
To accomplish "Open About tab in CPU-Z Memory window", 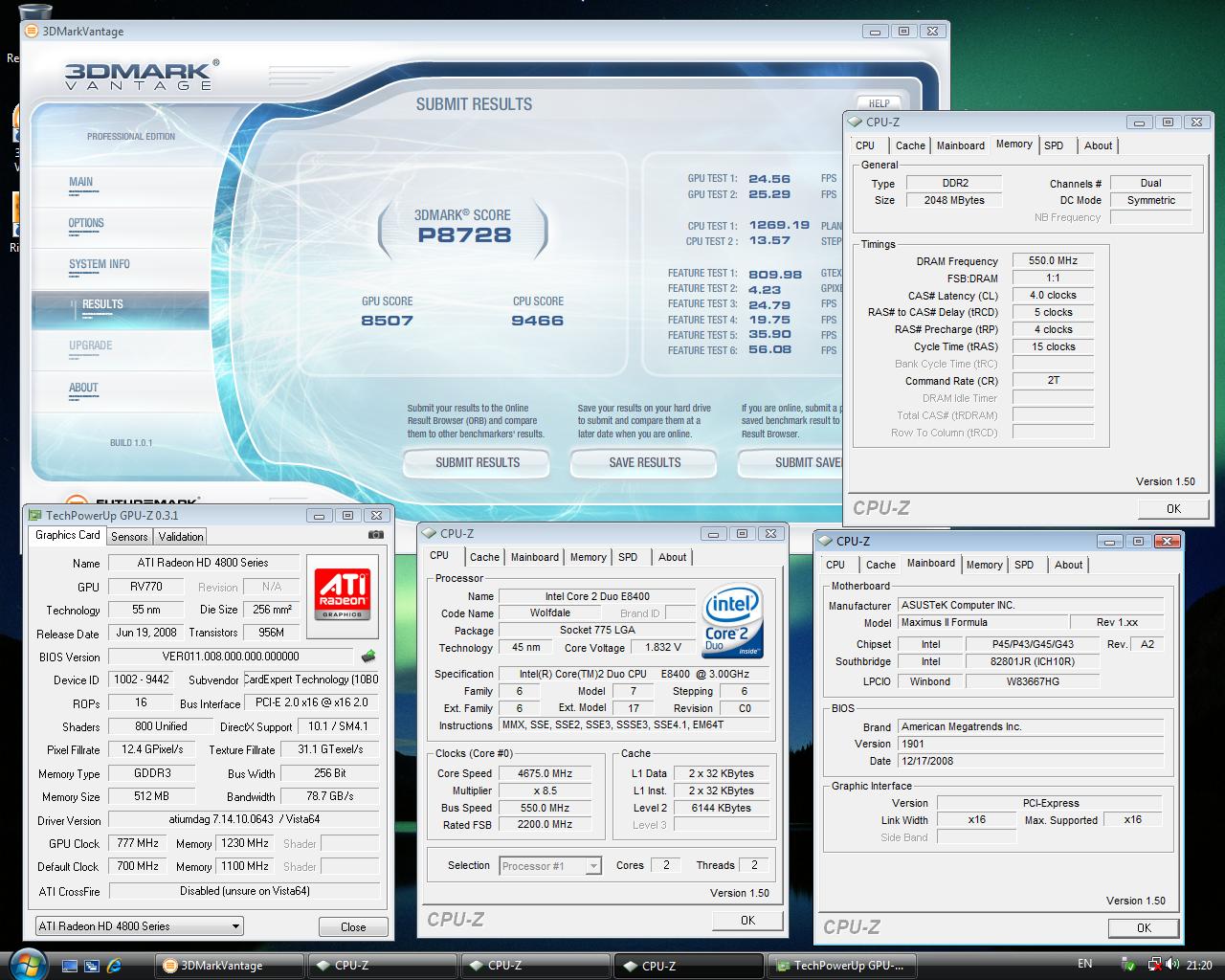I will point(1098,145).
